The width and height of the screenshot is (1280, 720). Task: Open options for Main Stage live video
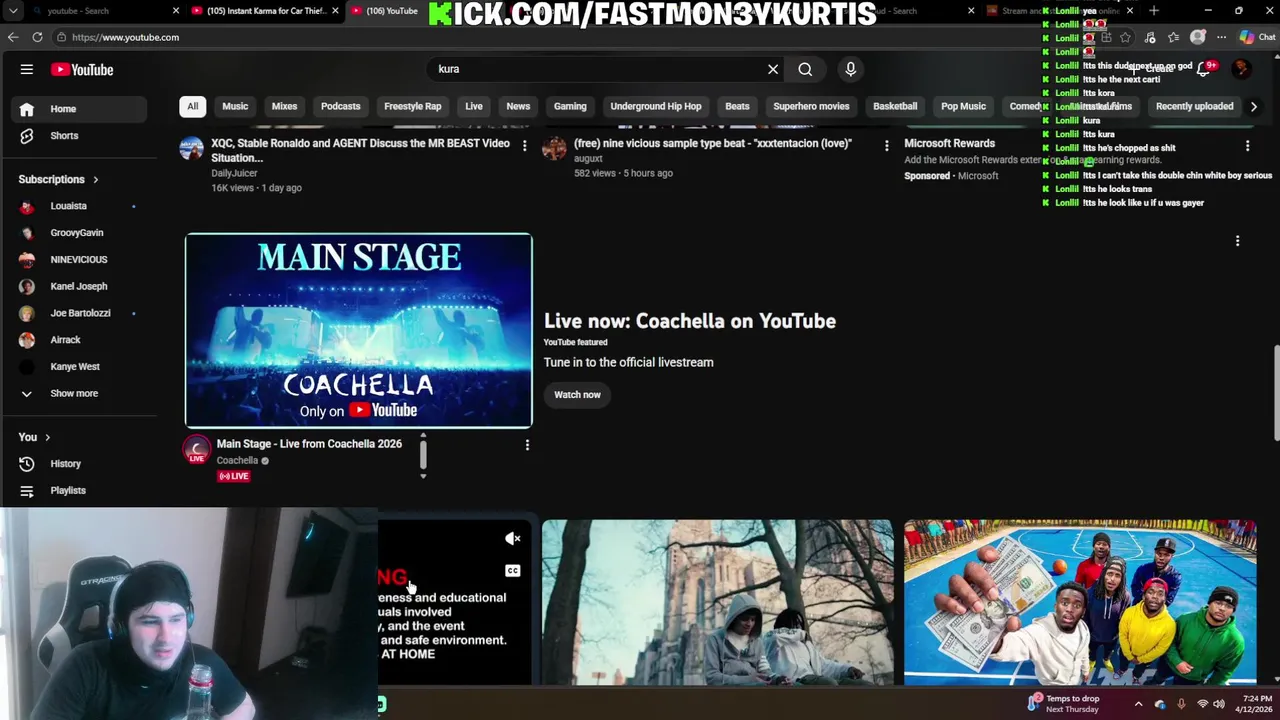(x=527, y=445)
